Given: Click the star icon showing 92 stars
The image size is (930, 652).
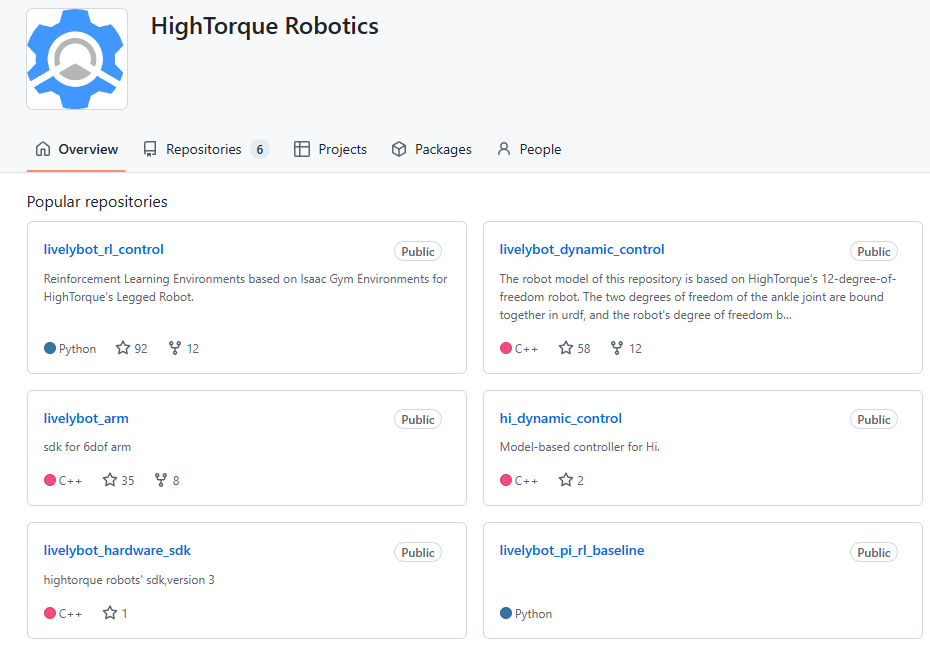Looking at the screenshot, I should click(x=123, y=348).
